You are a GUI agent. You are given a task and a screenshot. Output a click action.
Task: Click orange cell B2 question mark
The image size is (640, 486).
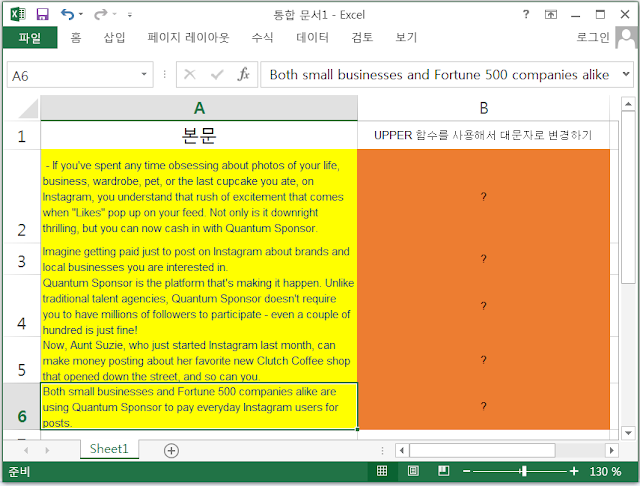tap(484, 196)
